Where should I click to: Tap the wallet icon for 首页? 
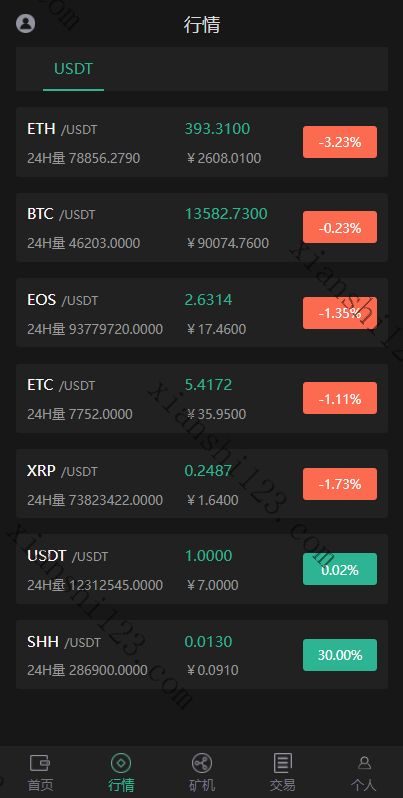pos(40,763)
